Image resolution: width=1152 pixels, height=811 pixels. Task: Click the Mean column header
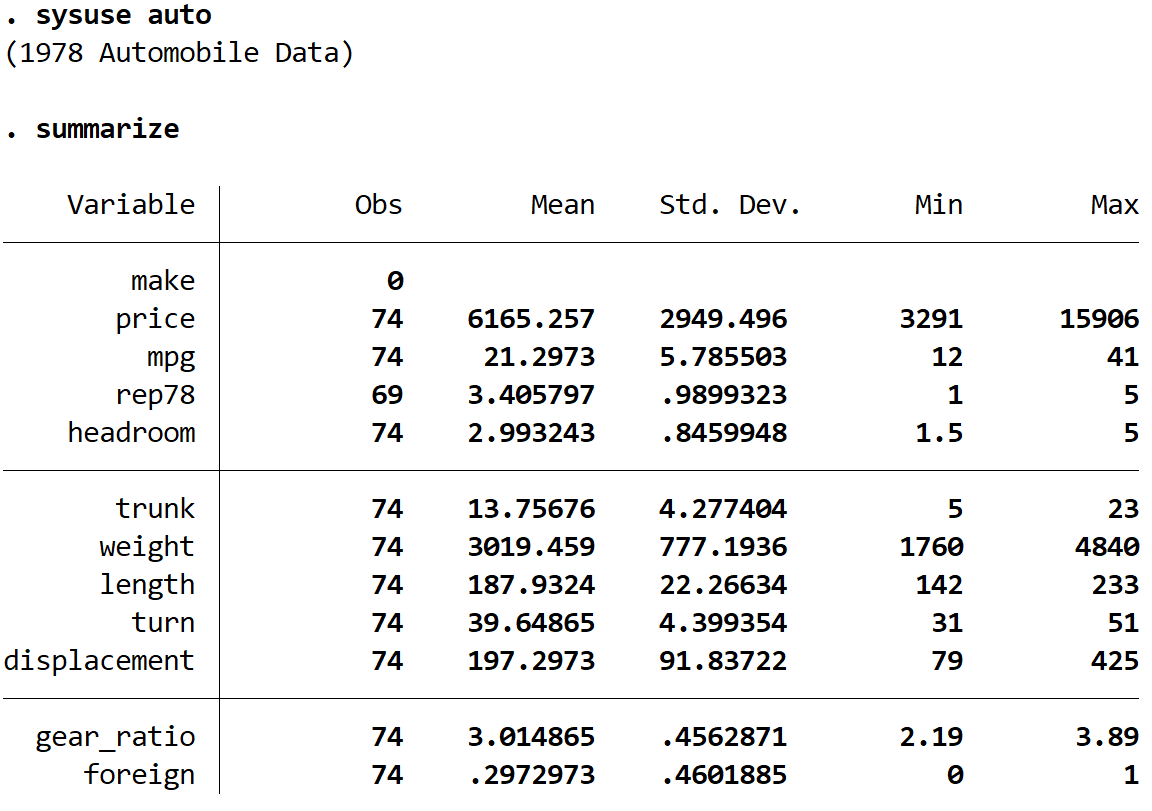[562, 204]
